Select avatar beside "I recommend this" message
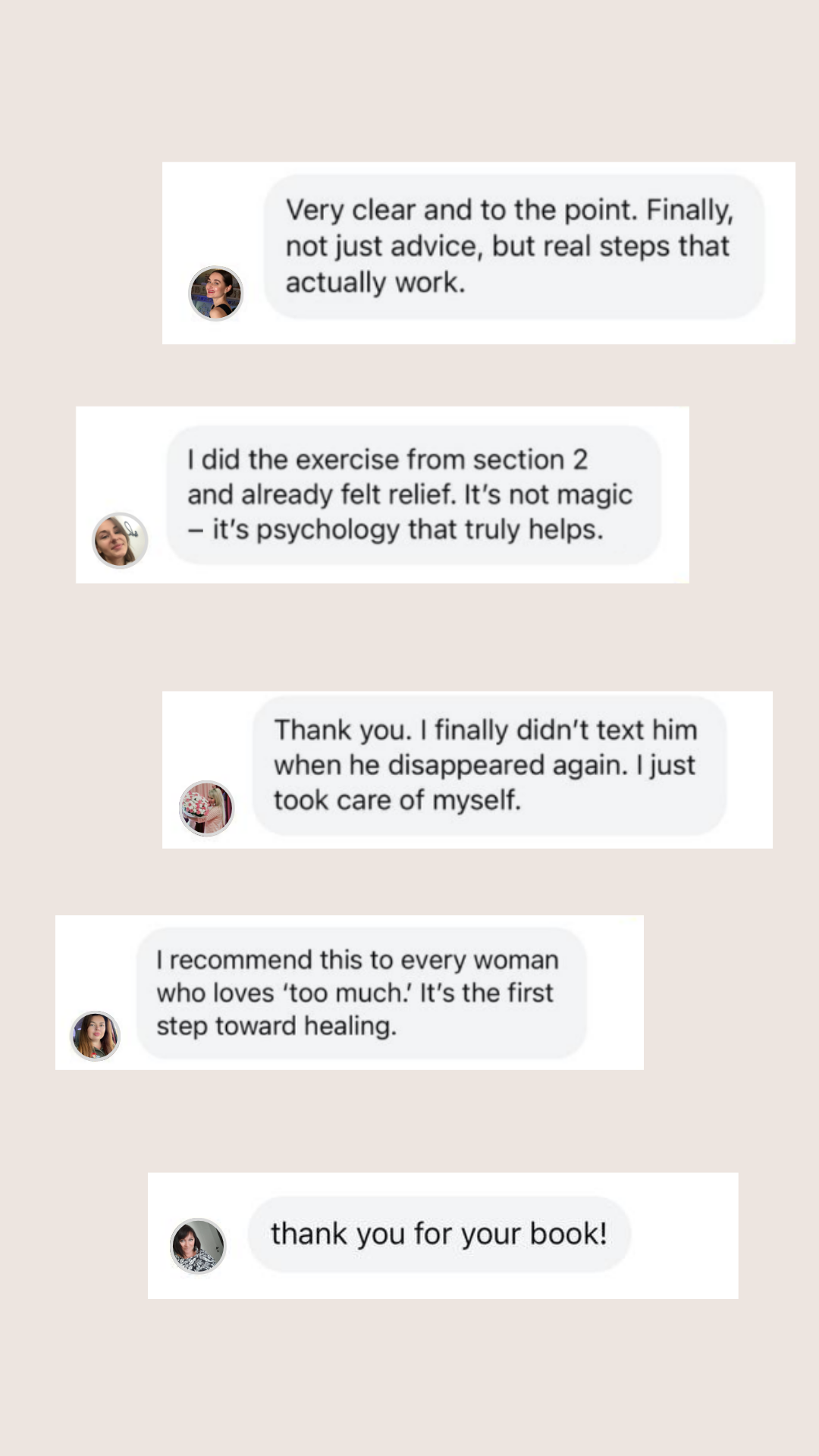 [x=96, y=1036]
